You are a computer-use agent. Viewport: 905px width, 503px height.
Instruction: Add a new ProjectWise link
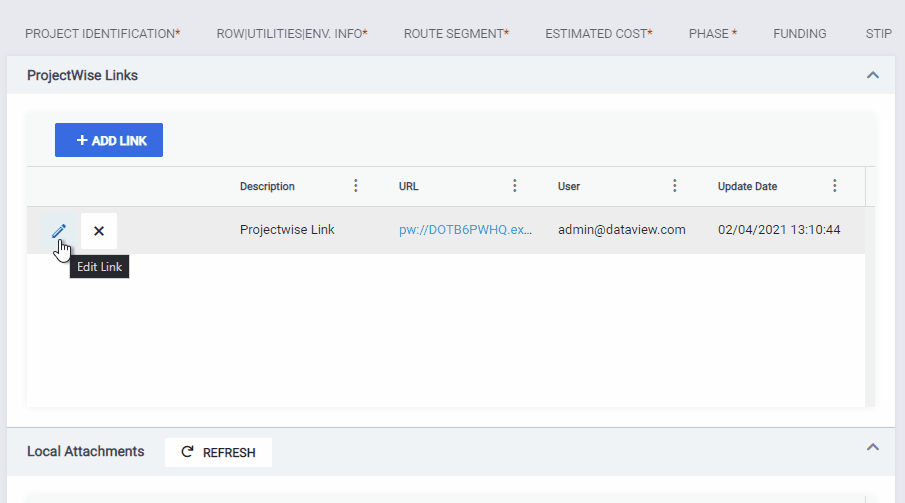pyautogui.click(x=109, y=140)
